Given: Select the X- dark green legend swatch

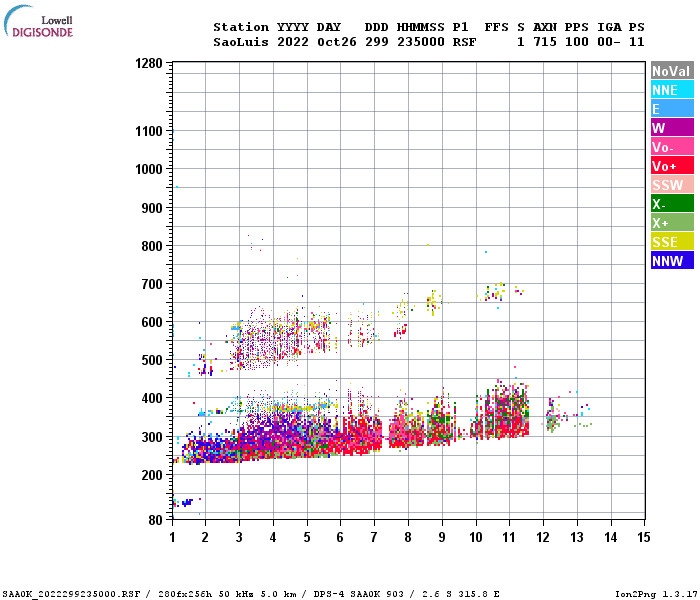Looking at the screenshot, I should pos(672,204).
